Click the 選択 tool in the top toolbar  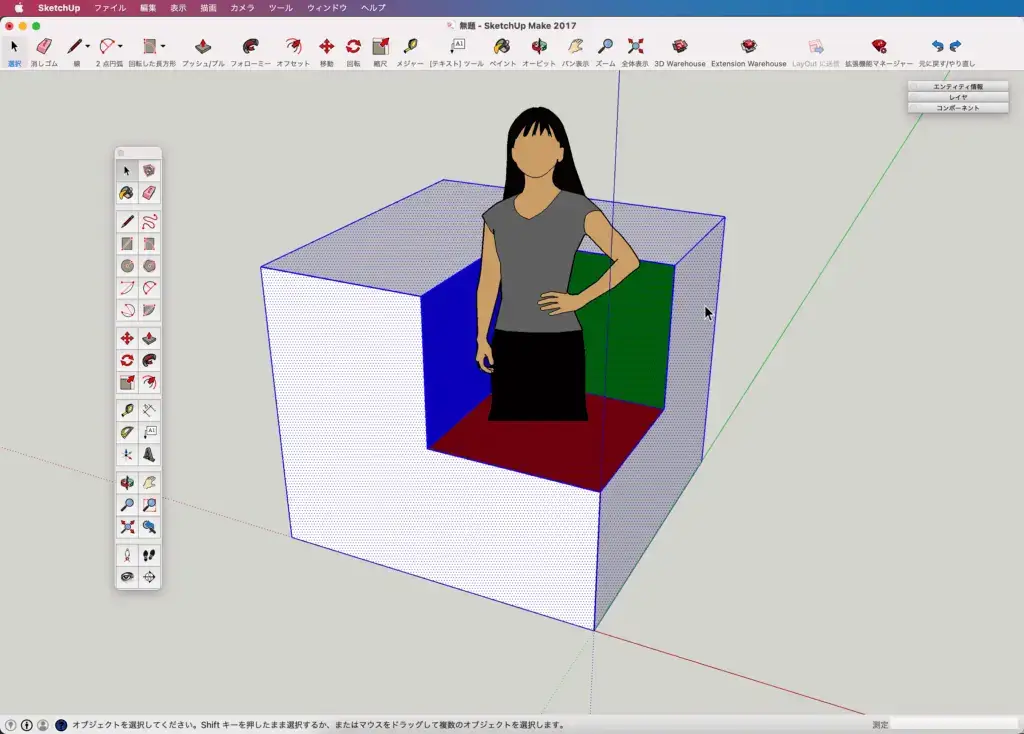coord(14,52)
